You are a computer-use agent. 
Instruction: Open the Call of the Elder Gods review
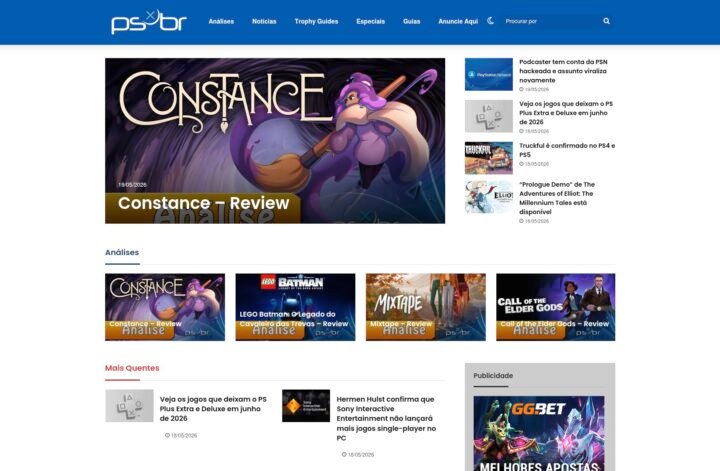tap(556, 307)
